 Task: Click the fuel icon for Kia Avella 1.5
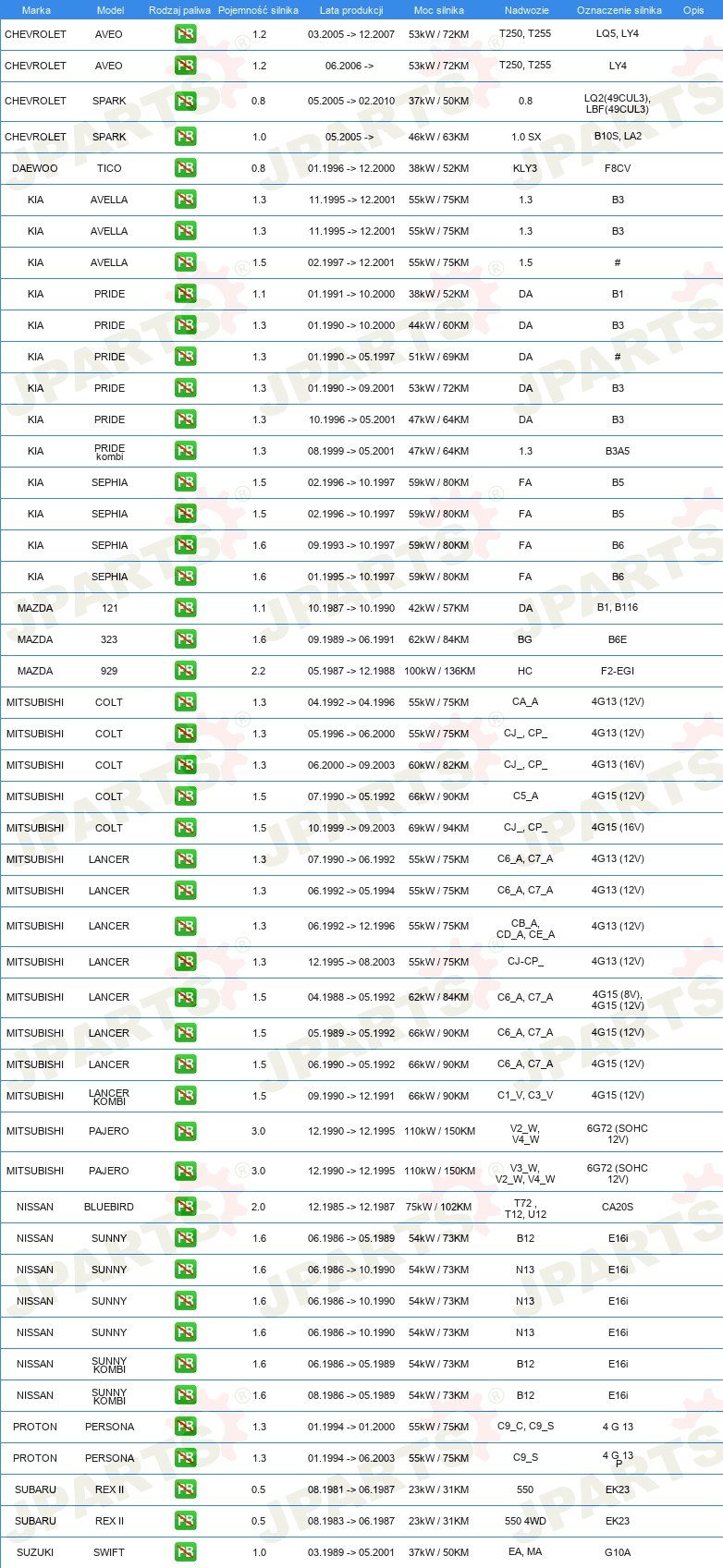pyautogui.click(x=185, y=262)
